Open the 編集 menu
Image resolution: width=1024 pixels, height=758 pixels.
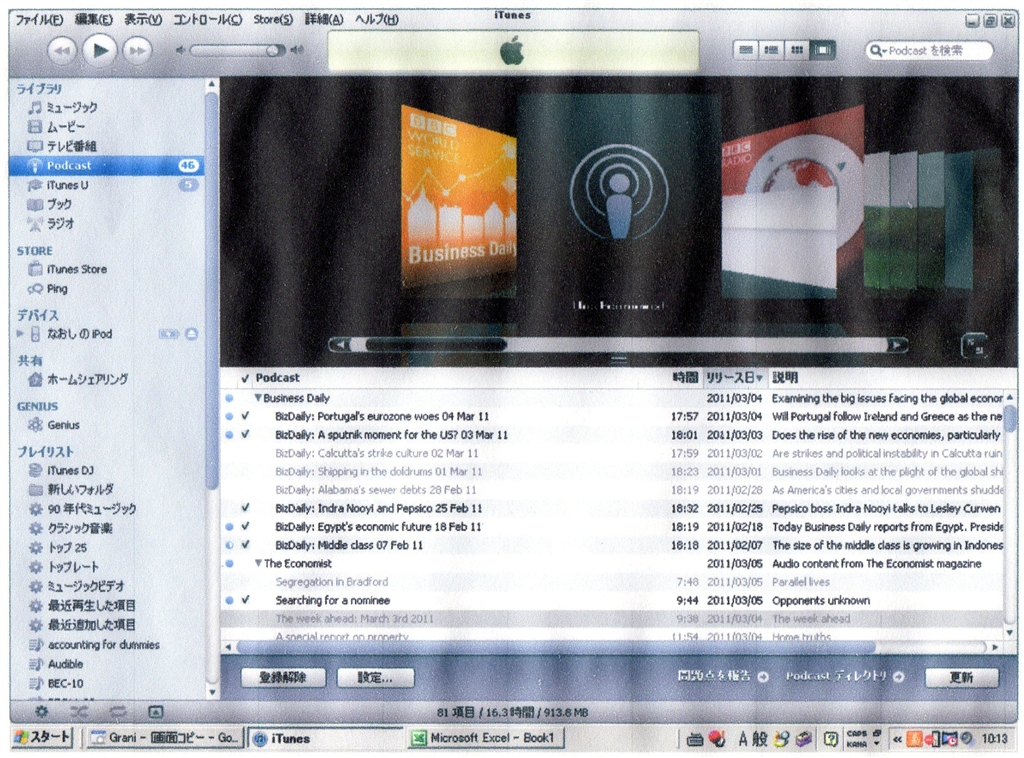pyautogui.click(x=93, y=20)
